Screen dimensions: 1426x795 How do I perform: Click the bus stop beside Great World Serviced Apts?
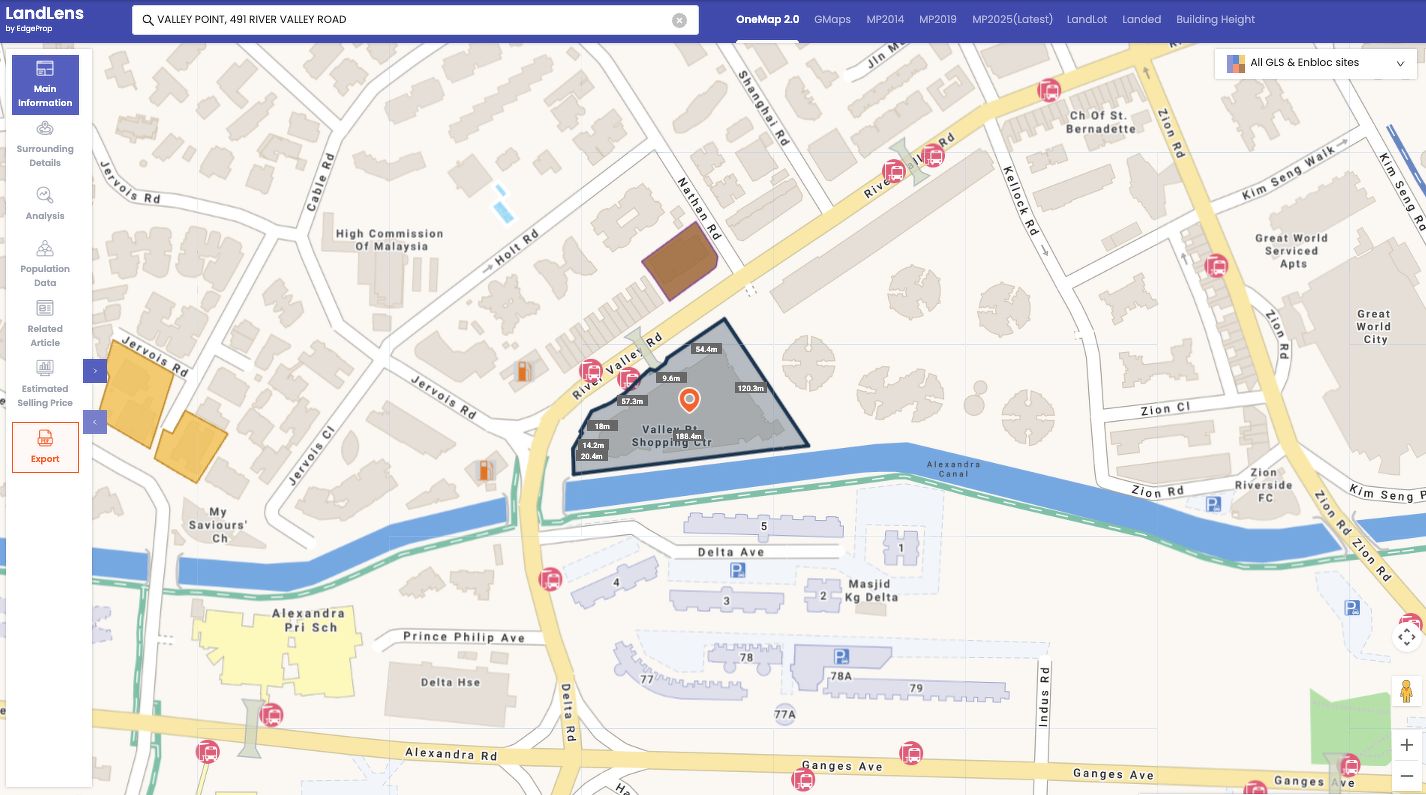pos(1216,266)
